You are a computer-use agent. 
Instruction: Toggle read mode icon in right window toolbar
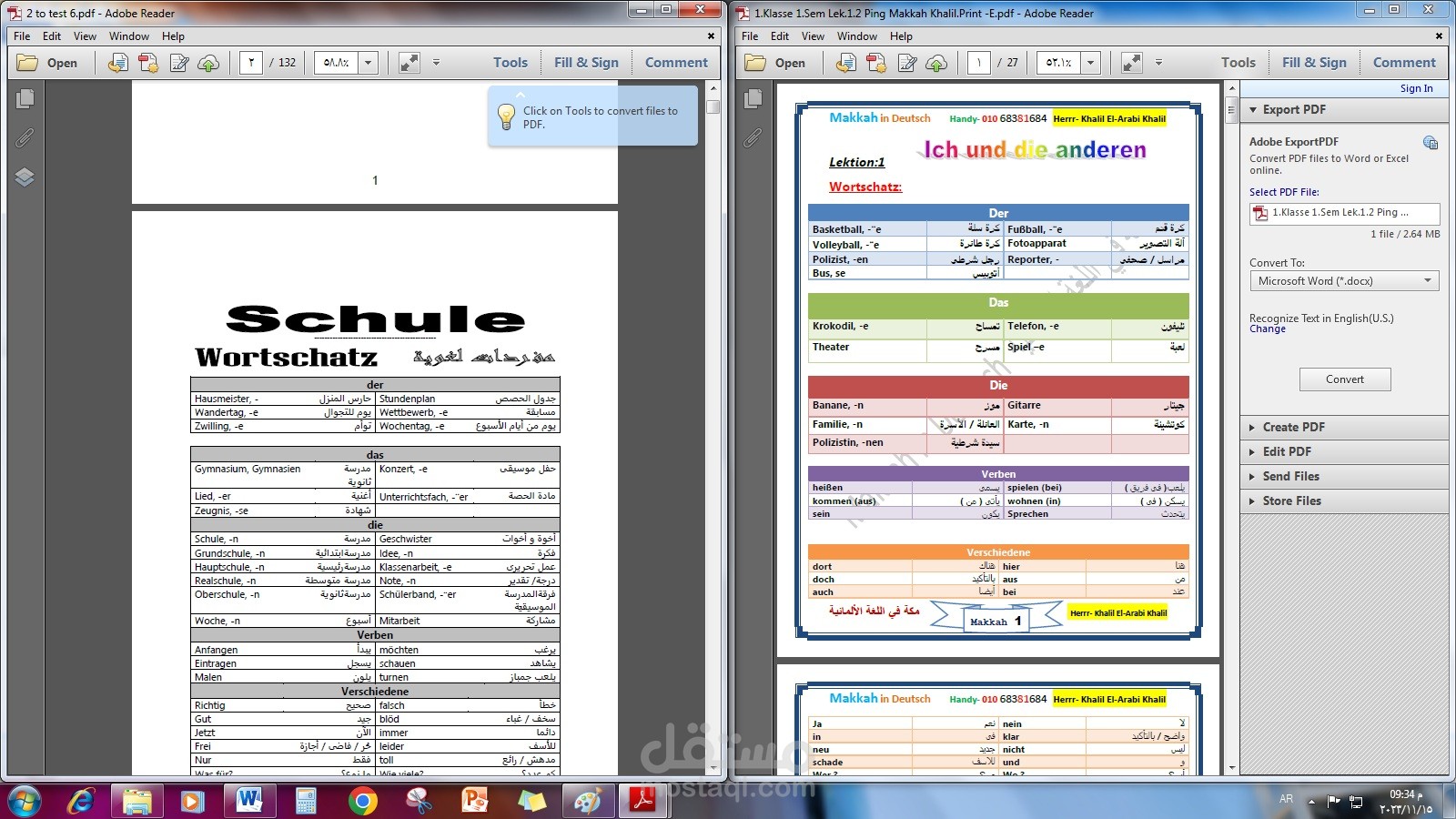pyautogui.click(x=1132, y=63)
